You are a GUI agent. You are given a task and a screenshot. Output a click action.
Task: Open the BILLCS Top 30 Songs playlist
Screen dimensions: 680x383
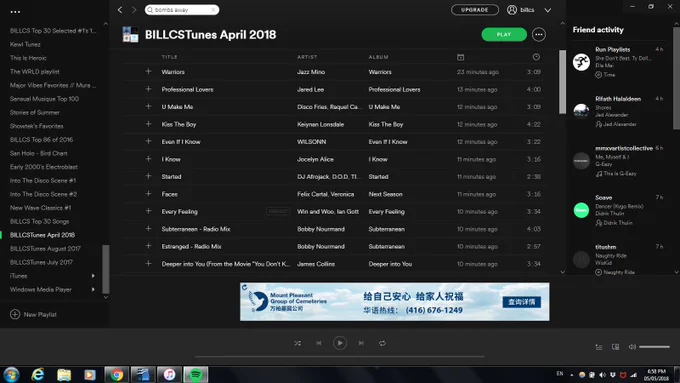coord(39,221)
